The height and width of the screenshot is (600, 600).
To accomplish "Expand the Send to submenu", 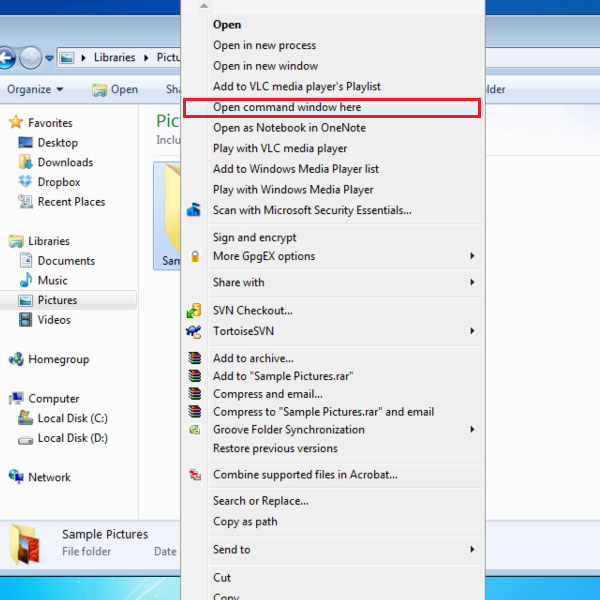I will tap(473, 549).
